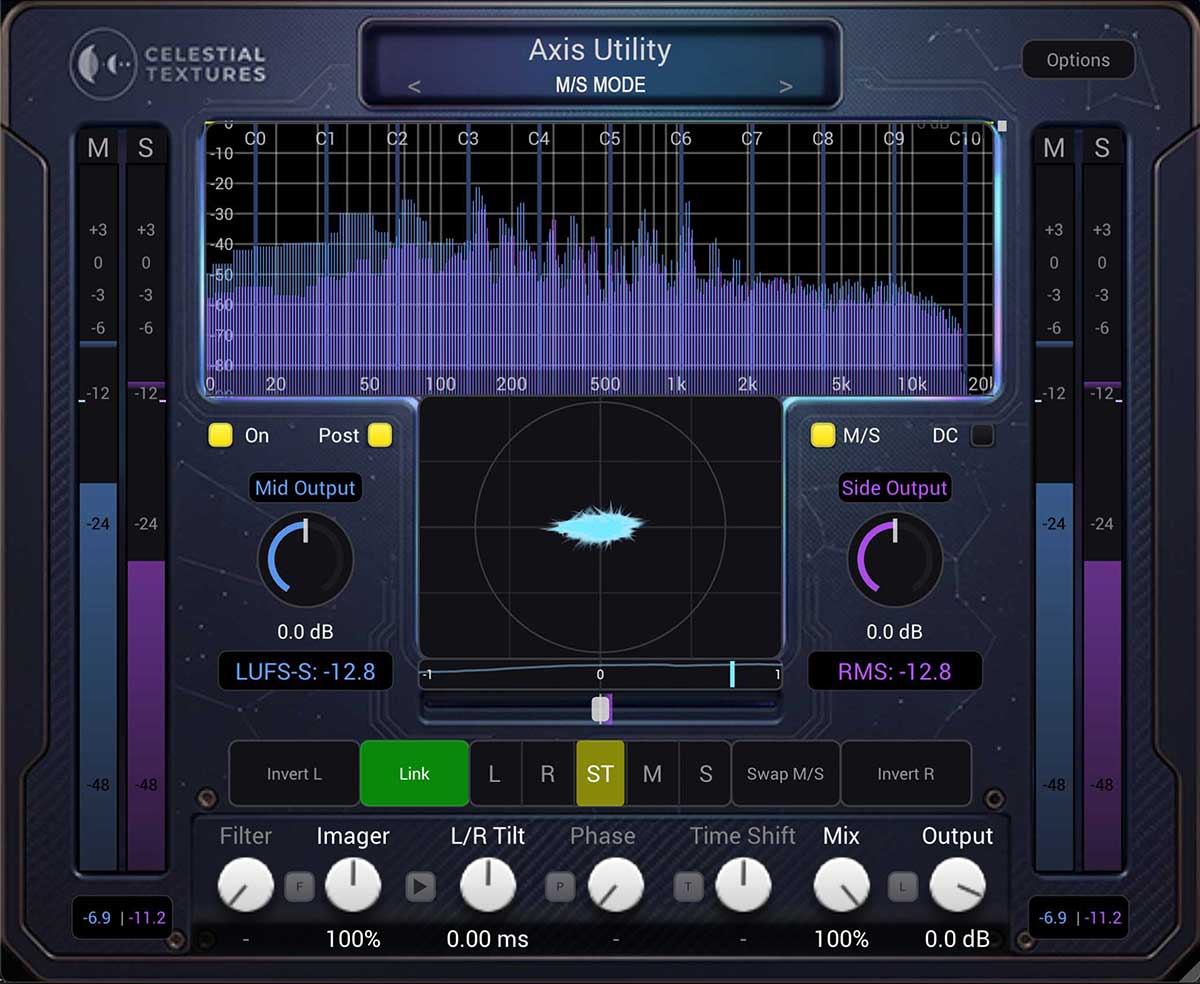Click the Imager knob
Viewport: 1200px width, 984px height.
tap(353, 885)
